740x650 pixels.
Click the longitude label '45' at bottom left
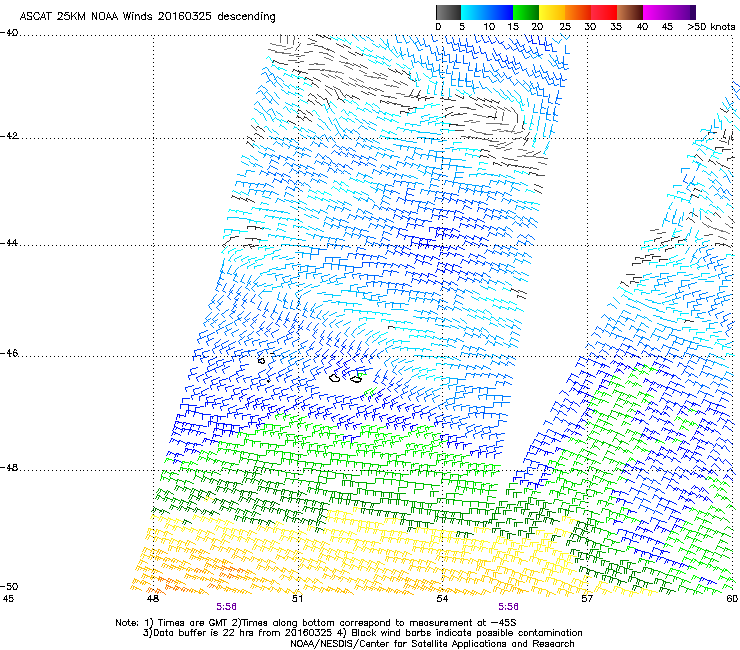point(8,599)
